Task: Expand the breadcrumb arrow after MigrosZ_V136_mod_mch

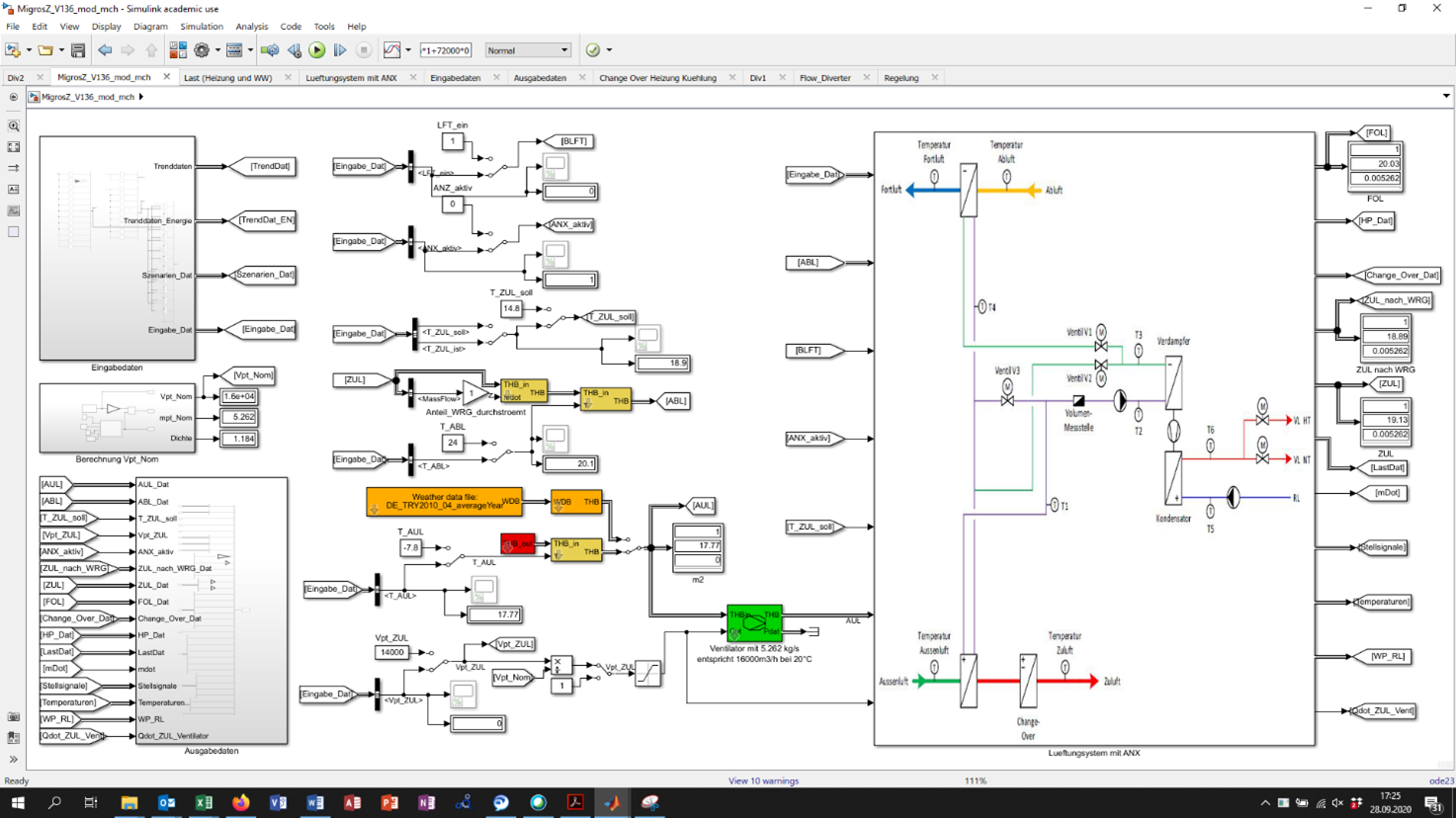Action: pyautogui.click(x=141, y=97)
